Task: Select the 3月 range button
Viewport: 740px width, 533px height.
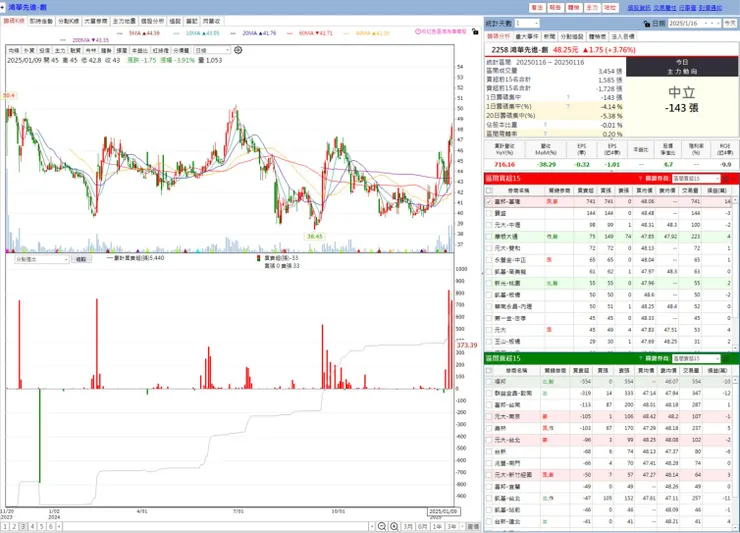Action: [x=408, y=526]
